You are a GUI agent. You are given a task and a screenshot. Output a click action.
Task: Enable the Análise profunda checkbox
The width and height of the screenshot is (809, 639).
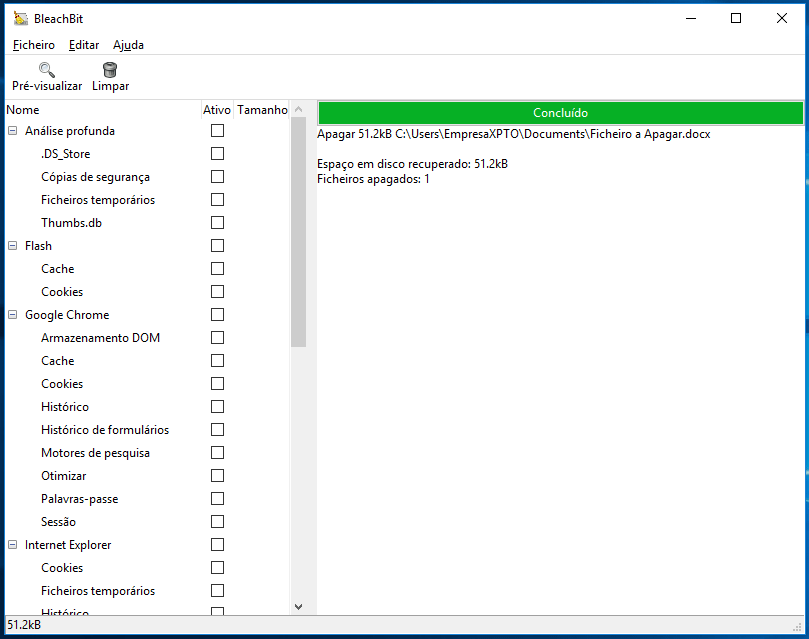[x=217, y=131]
